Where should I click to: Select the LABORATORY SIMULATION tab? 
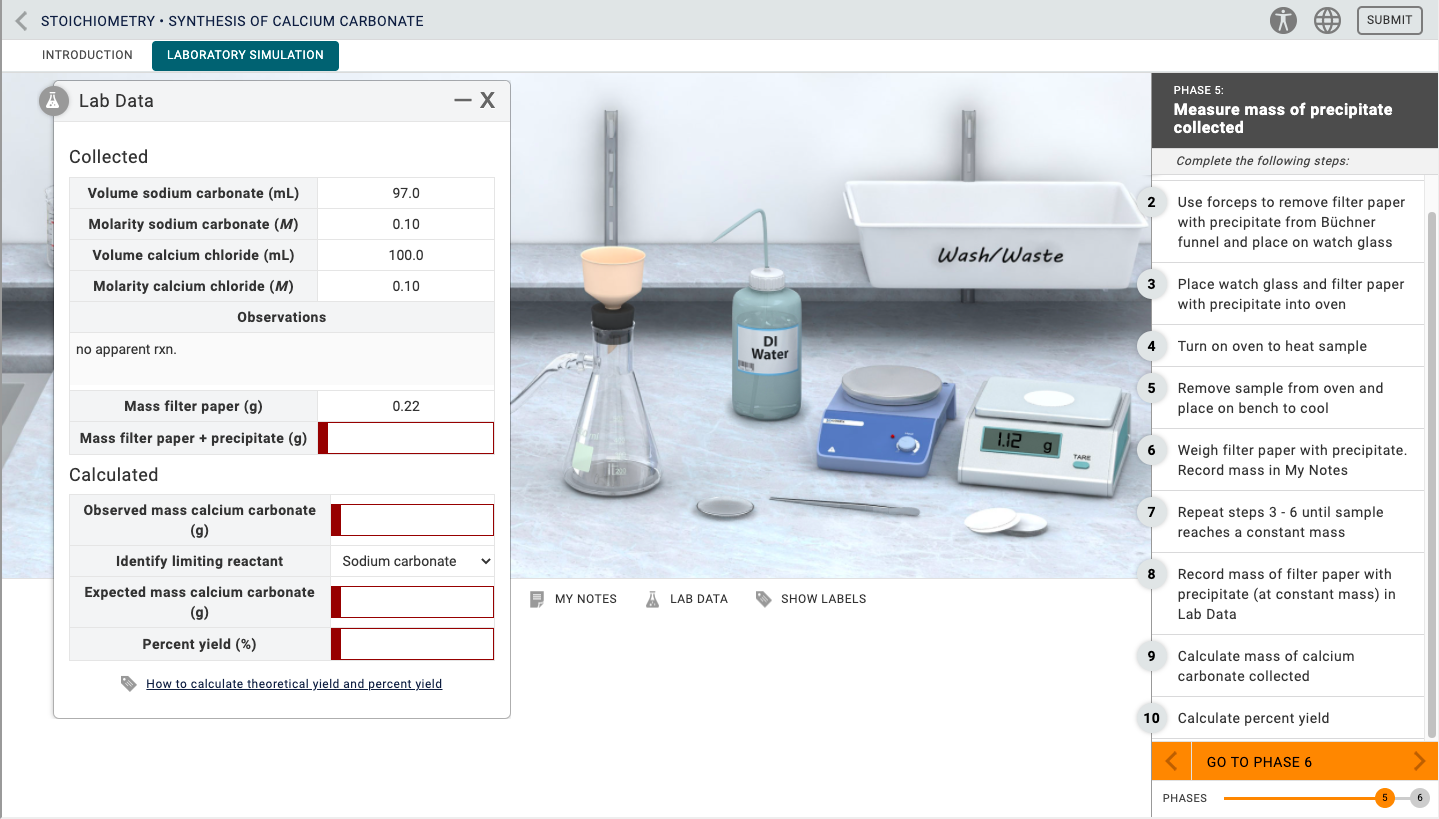245,55
